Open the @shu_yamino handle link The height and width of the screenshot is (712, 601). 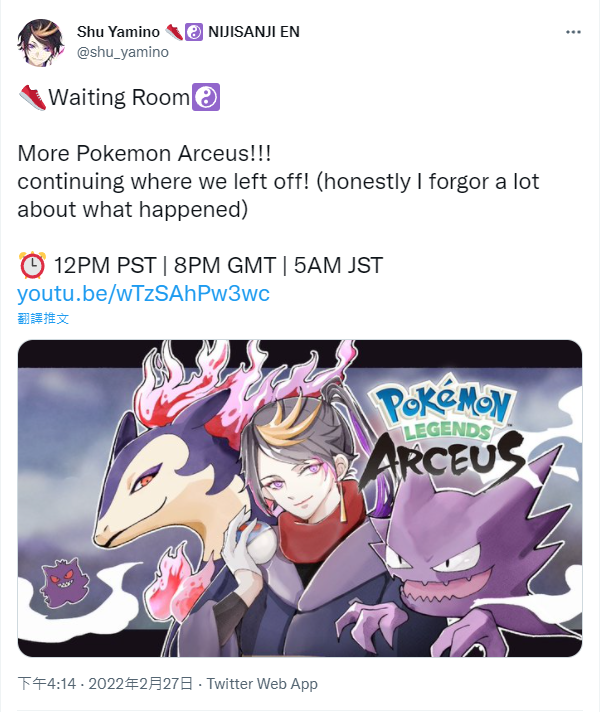point(123,52)
